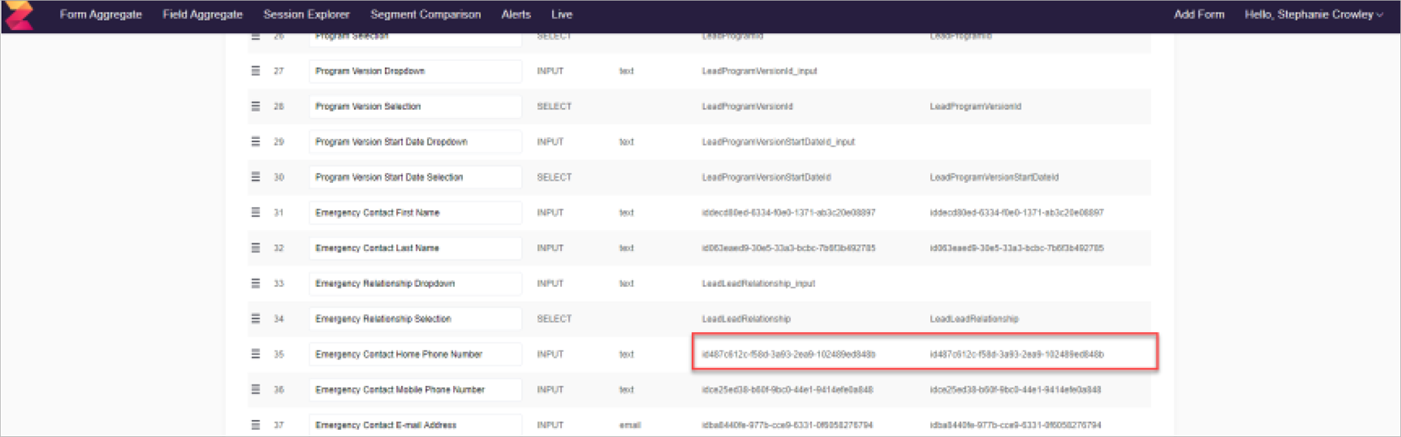
Task: Click the Zuko logo icon
Action: (19, 16)
